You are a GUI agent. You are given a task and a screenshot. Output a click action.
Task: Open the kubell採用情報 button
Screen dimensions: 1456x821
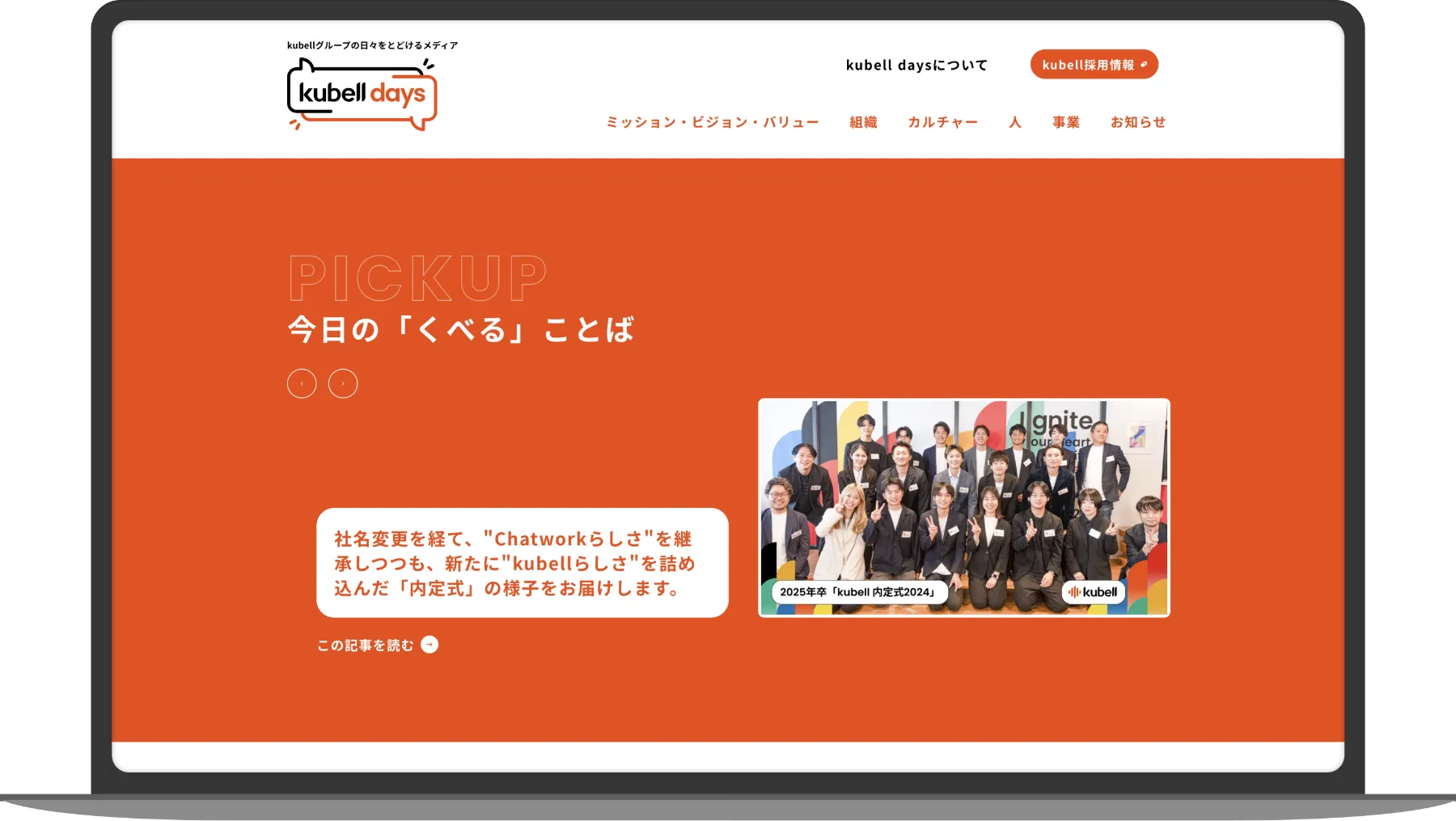(x=1094, y=65)
